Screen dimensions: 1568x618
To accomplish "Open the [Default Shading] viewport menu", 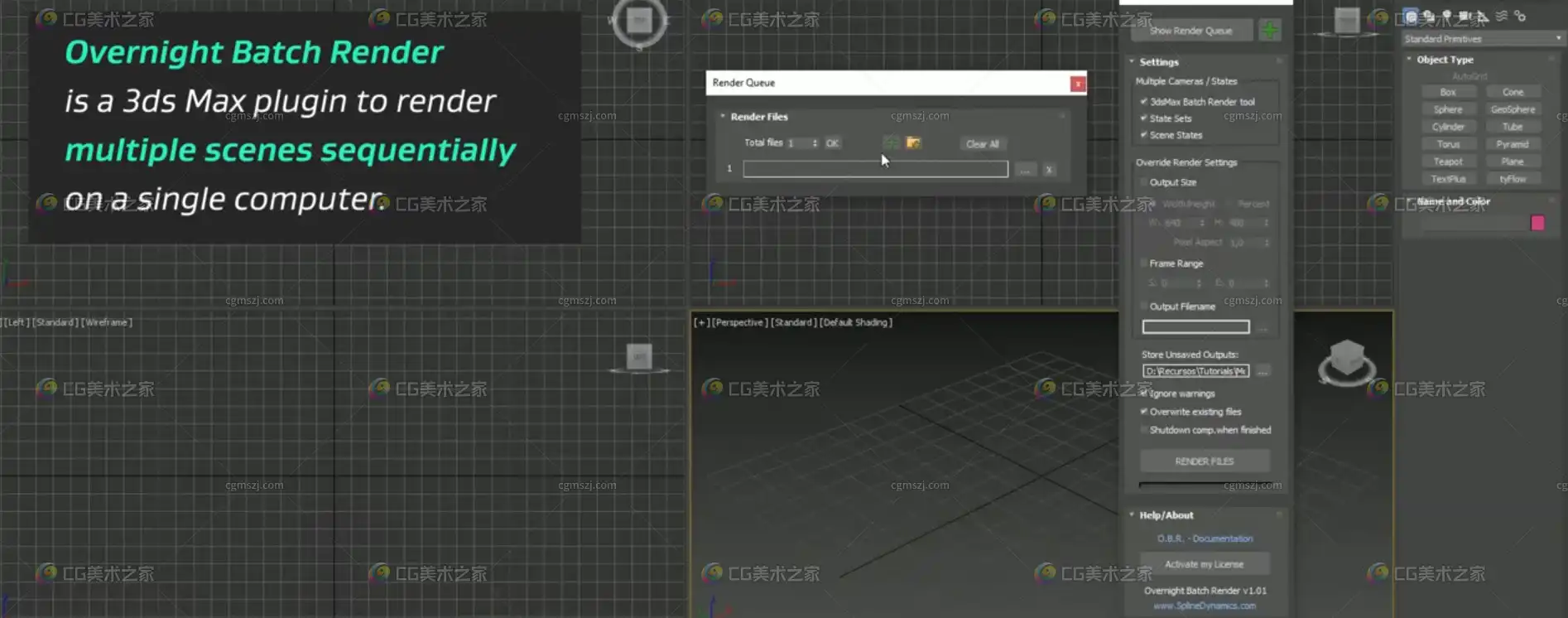I will pos(856,322).
